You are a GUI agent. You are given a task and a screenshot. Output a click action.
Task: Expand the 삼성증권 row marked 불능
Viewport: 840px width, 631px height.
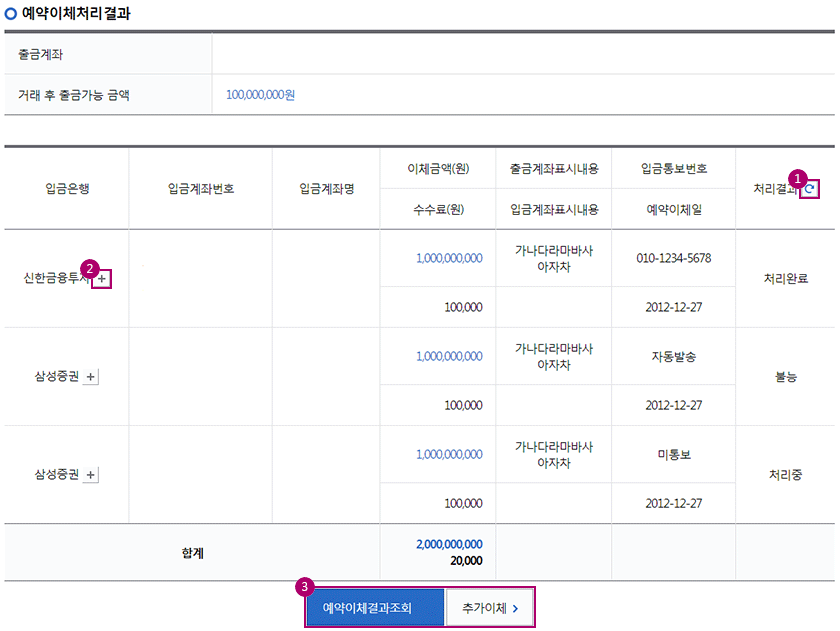point(91,377)
